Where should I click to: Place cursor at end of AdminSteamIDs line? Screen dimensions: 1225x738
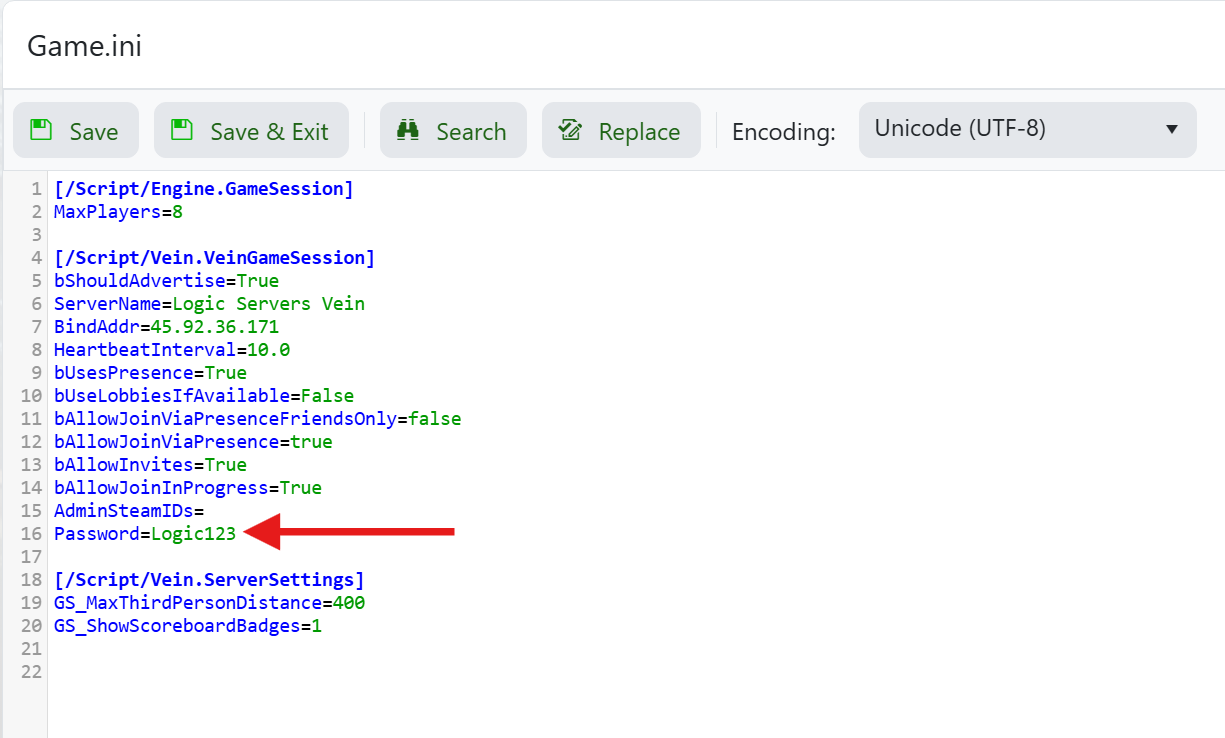tap(205, 511)
